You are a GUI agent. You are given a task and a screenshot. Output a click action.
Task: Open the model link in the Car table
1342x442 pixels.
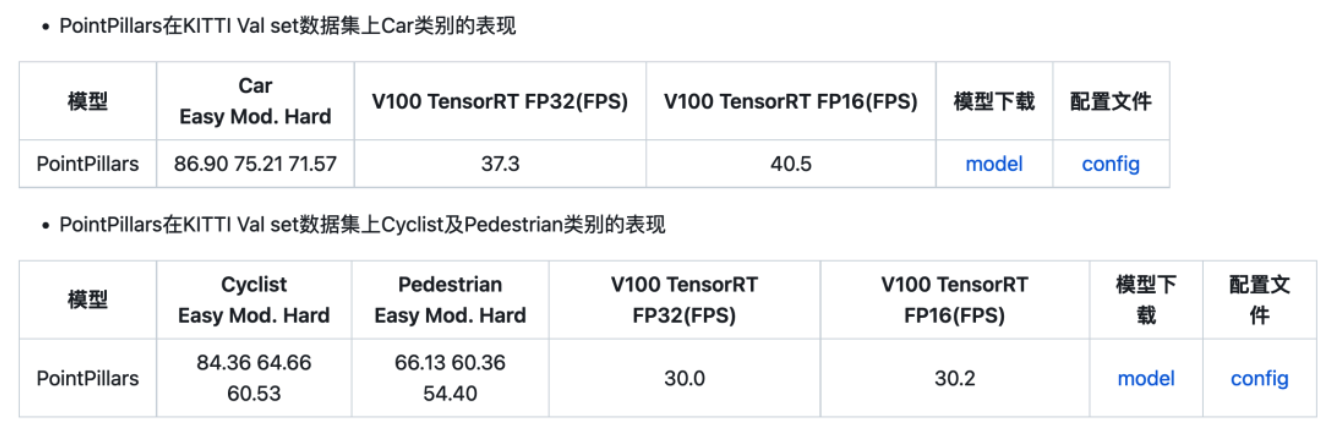pos(994,164)
